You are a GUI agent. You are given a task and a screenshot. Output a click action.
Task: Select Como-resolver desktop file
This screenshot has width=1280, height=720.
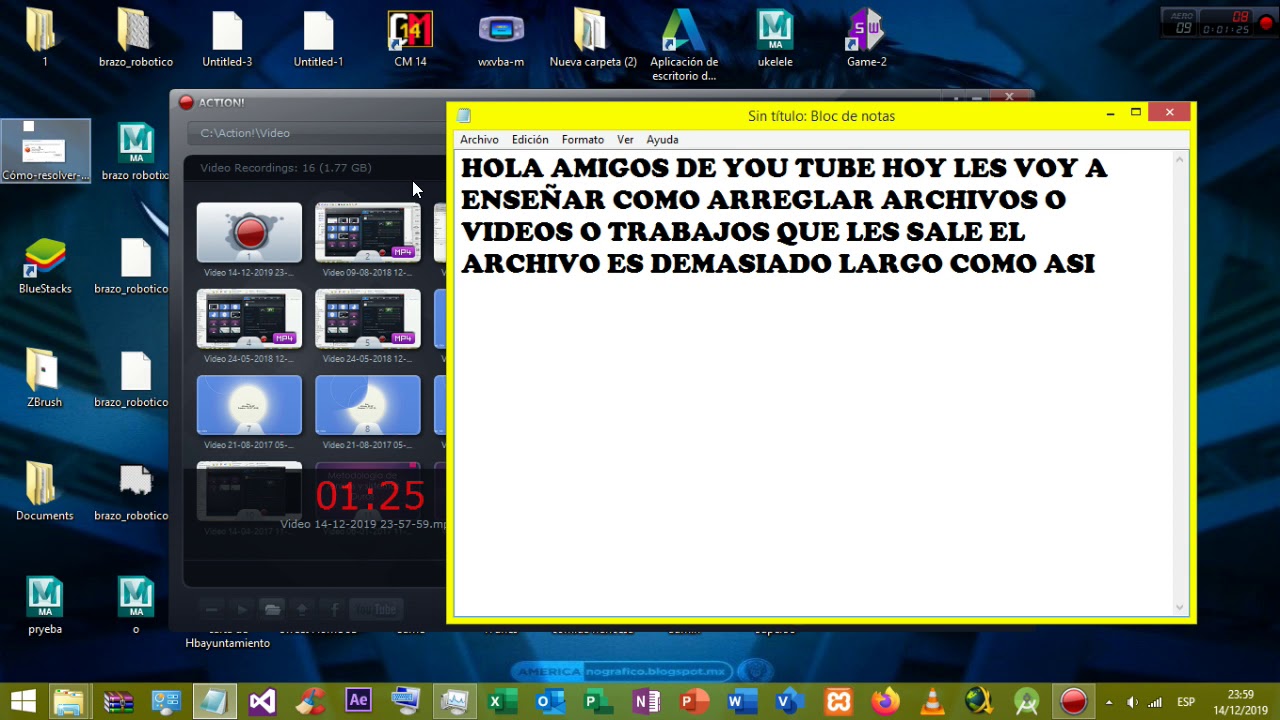click(x=45, y=151)
